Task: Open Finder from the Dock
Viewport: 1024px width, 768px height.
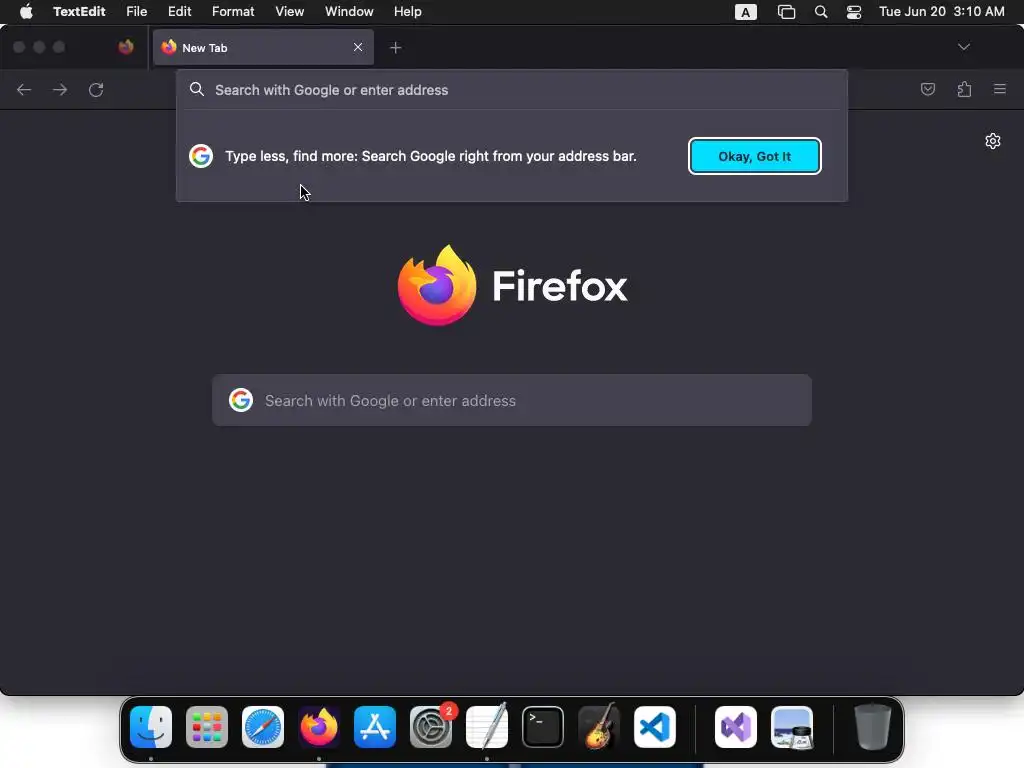Action: pos(151,727)
